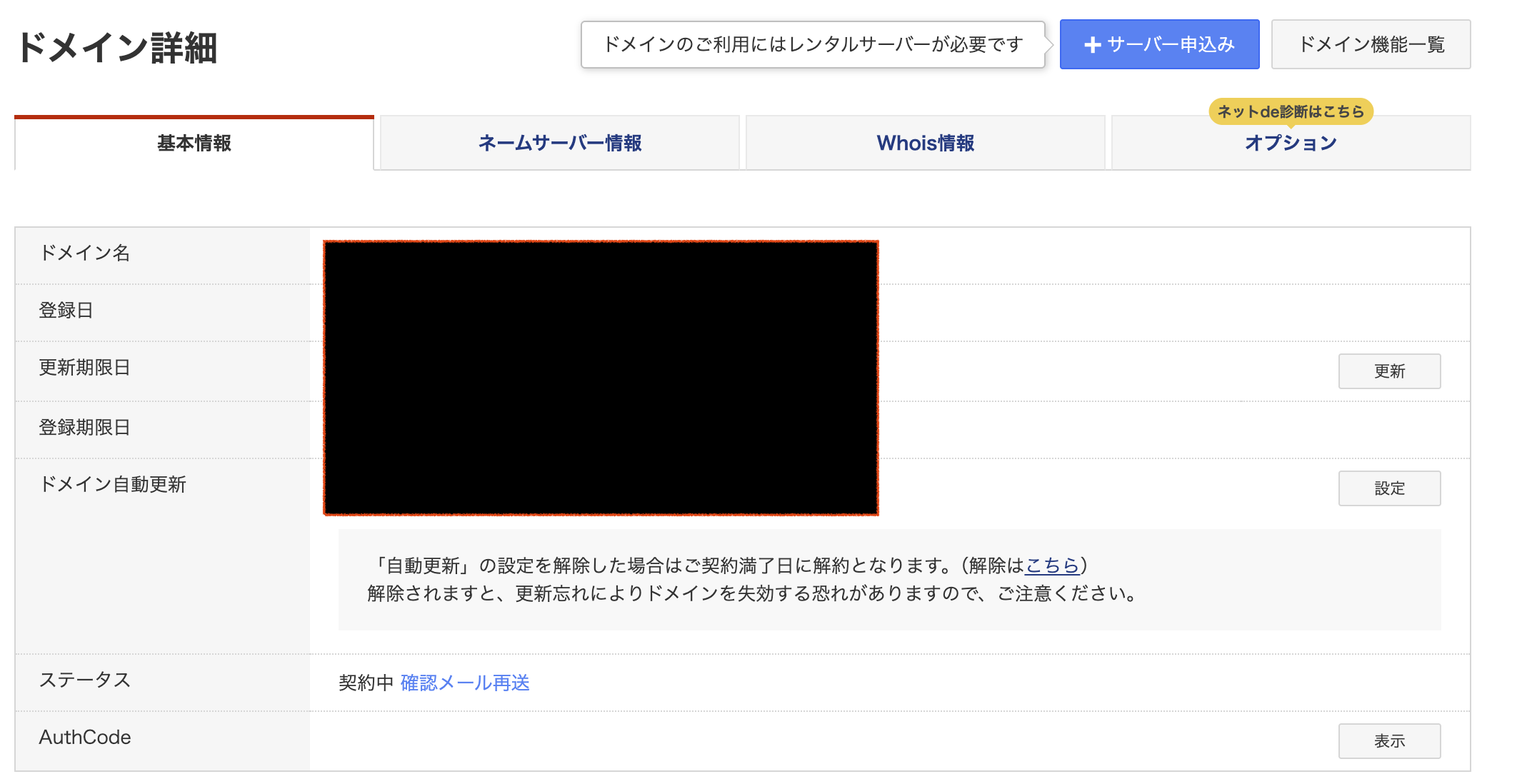This screenshot has width=1517, height=784.
Task: Click the ドメイン詳細 page heading
Action: [117, 48]
